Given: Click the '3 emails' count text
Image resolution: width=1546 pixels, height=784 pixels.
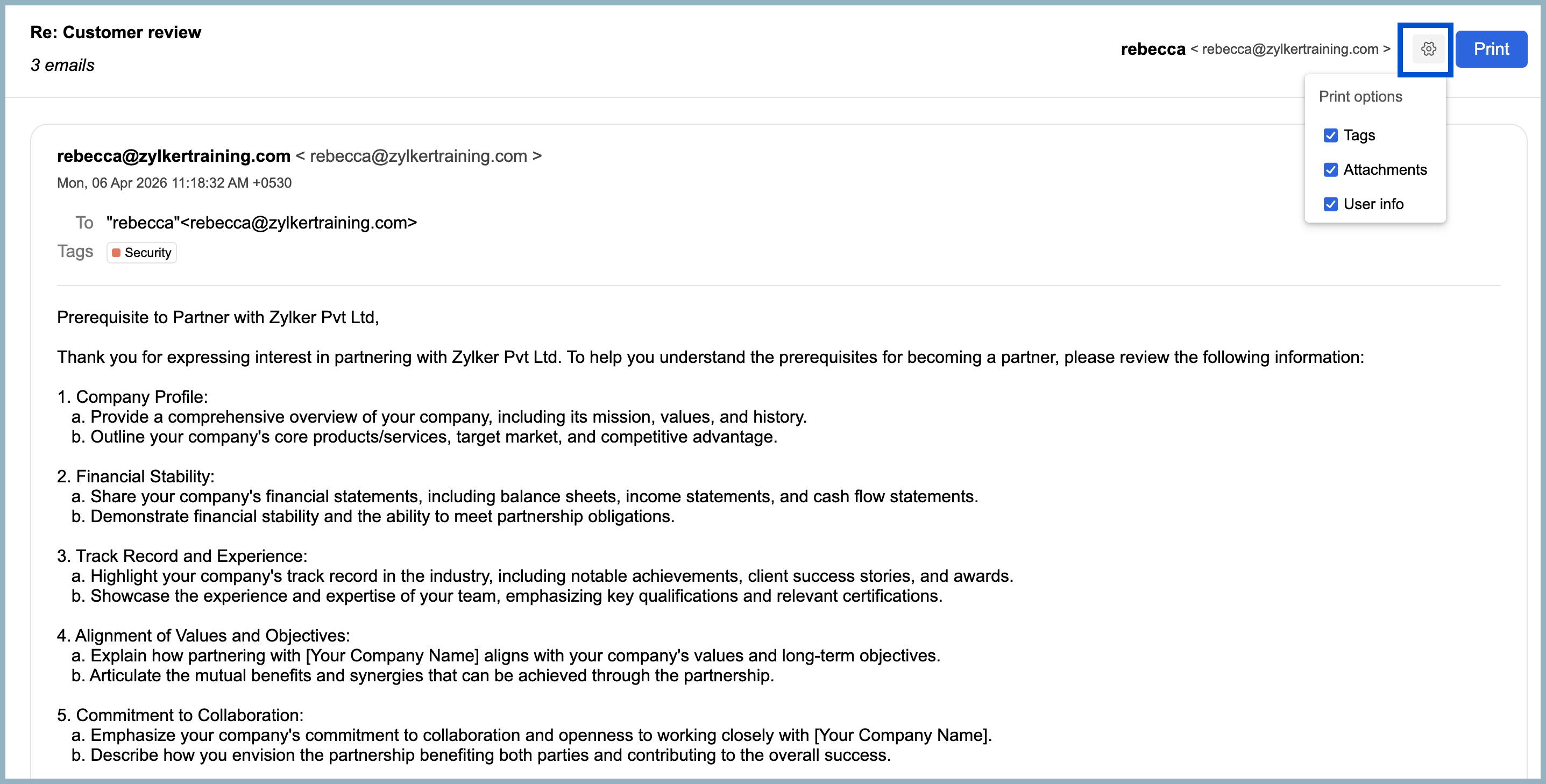Looking at the screenshot, I should [62, 66].
